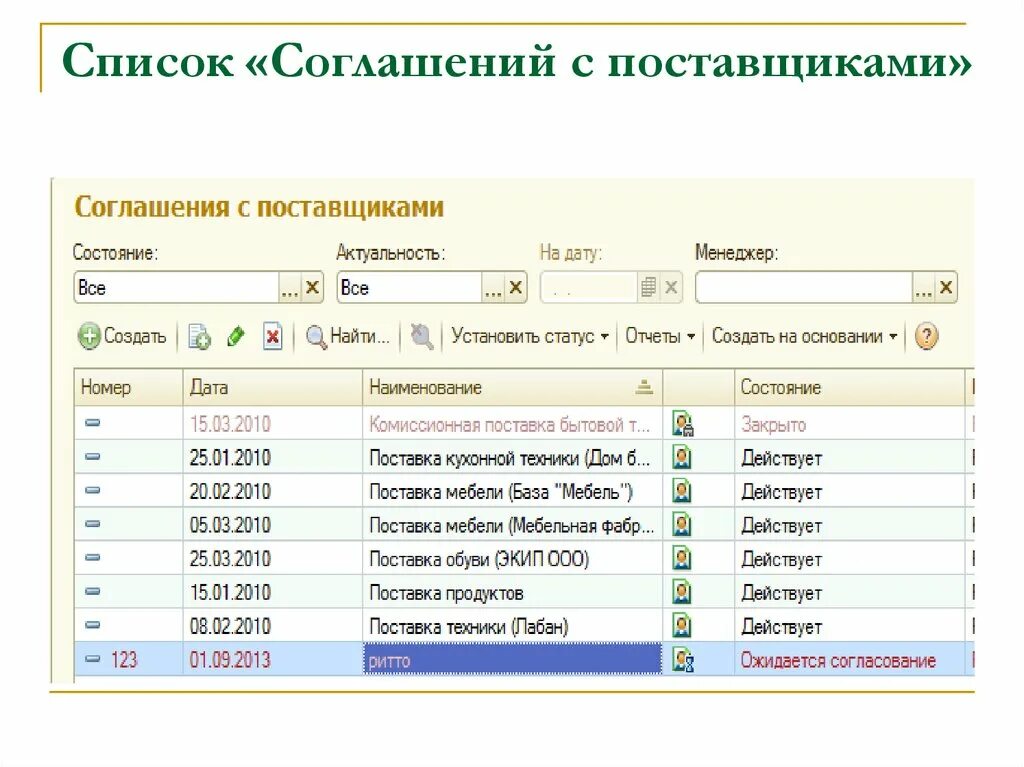
Task: Select row Поставка обуви (ЭКИП ООО)
Action: click(x=513, y=559)
